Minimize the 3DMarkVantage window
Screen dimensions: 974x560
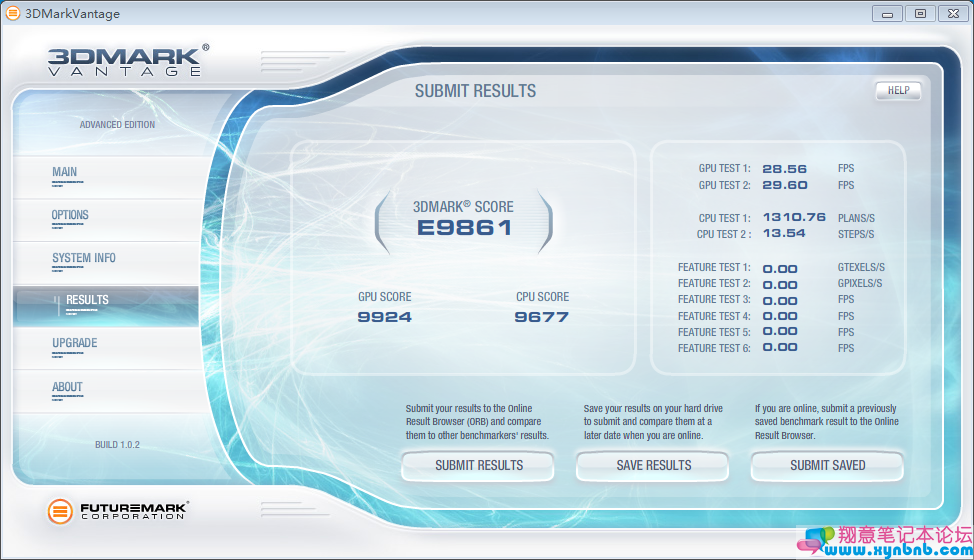(887, 14)
